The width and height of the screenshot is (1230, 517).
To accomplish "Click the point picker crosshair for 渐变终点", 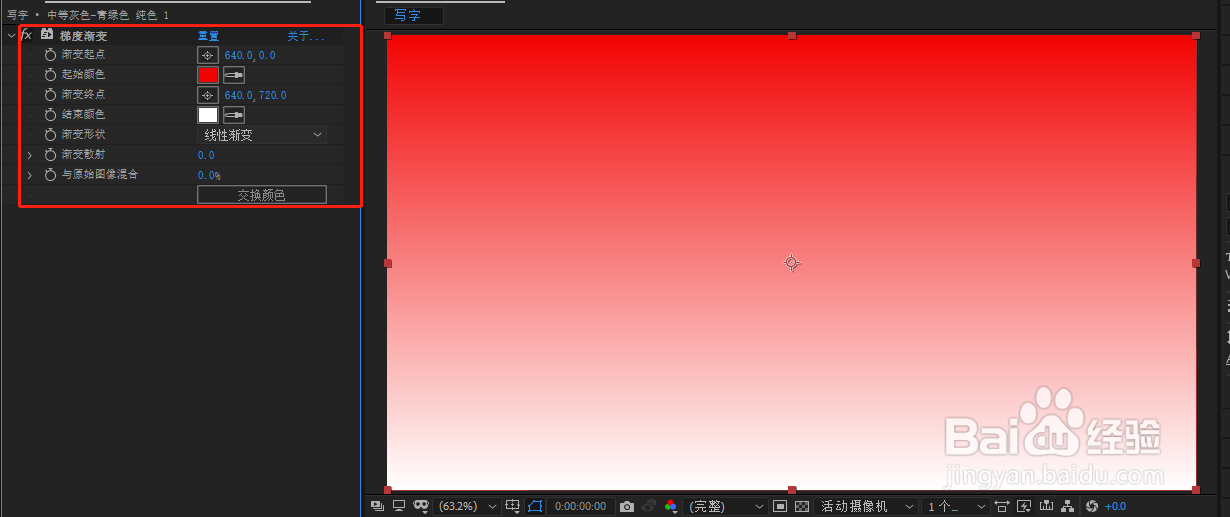I will click(x=208, y=95).
